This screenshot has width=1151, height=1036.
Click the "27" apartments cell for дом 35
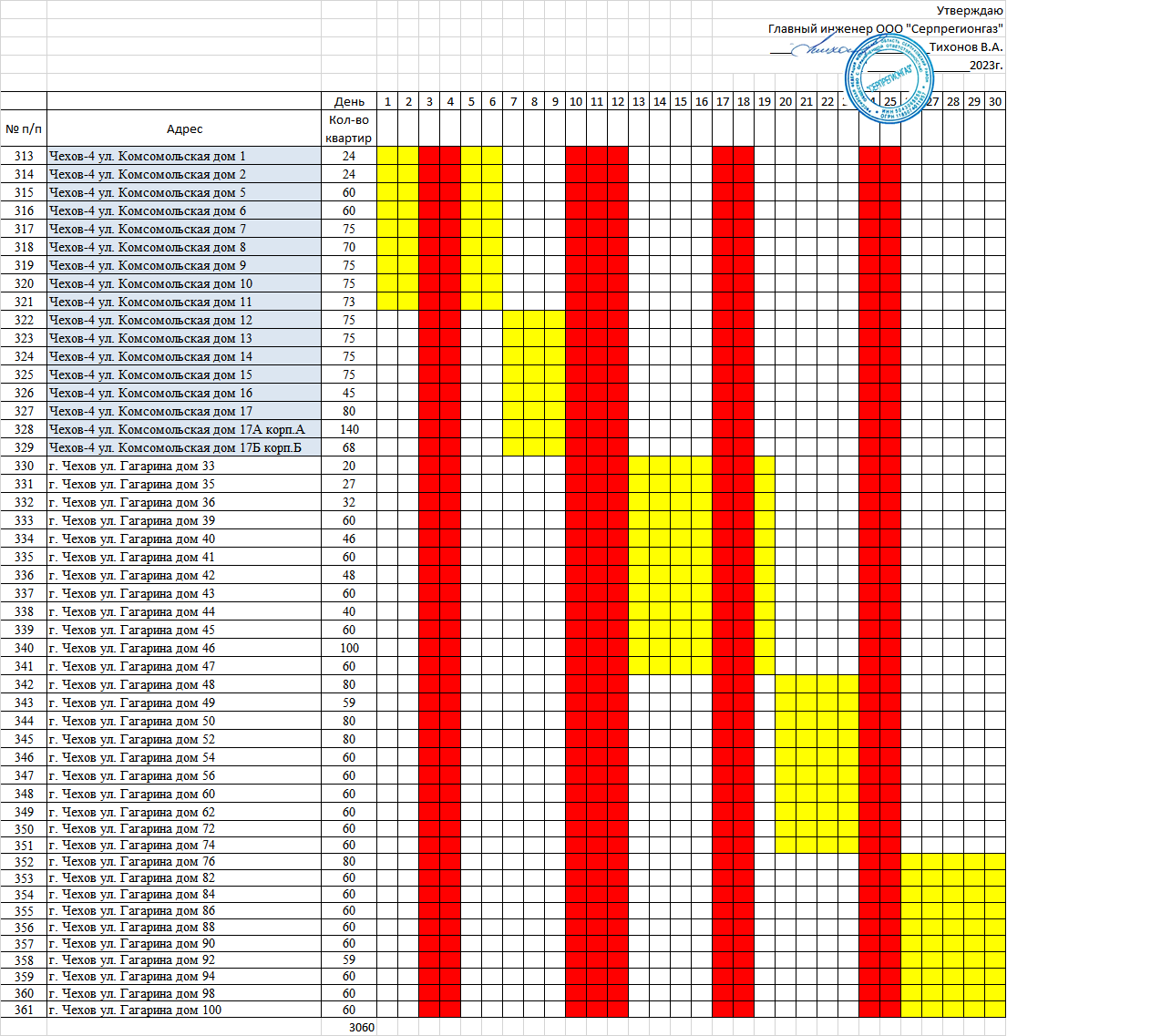[349, 484]
